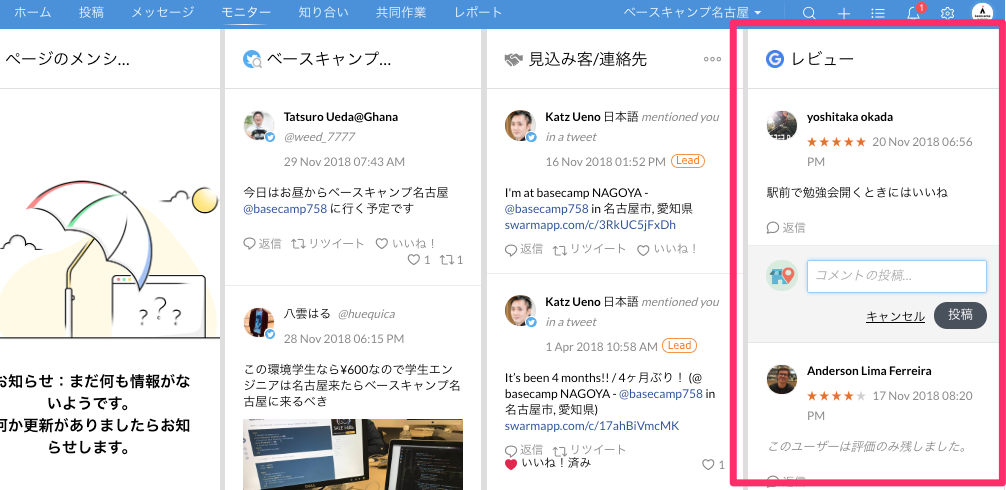Go to the ホーム tab
This screenshot has height=490, width=1006.
pos(33,12)
